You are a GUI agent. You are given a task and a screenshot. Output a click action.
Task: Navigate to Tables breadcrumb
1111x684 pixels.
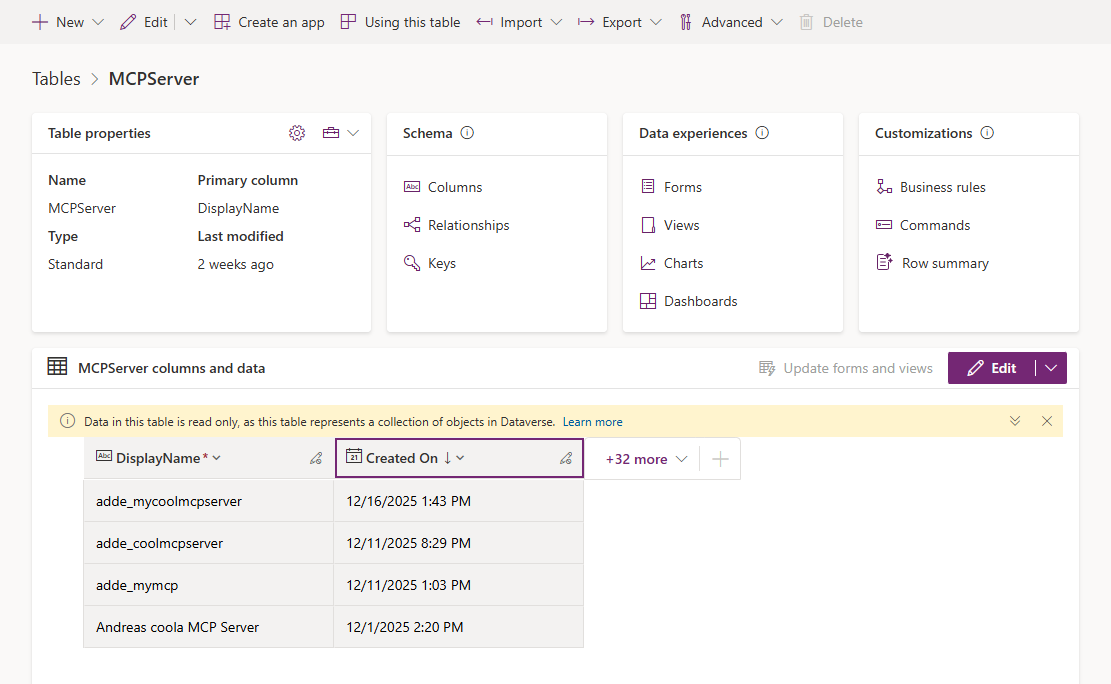(56, 79)
